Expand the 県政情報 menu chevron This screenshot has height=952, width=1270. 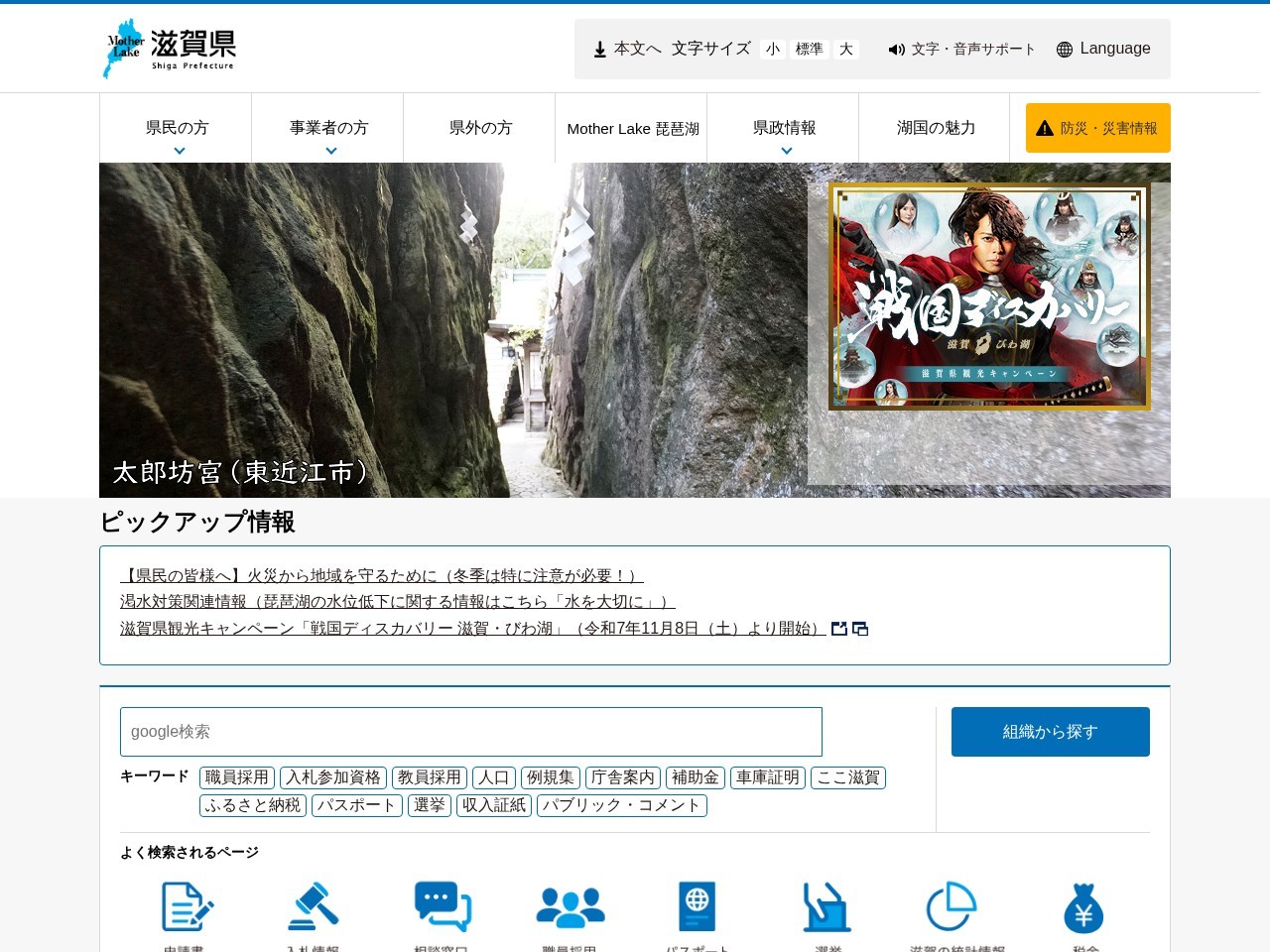pos(787,151)
